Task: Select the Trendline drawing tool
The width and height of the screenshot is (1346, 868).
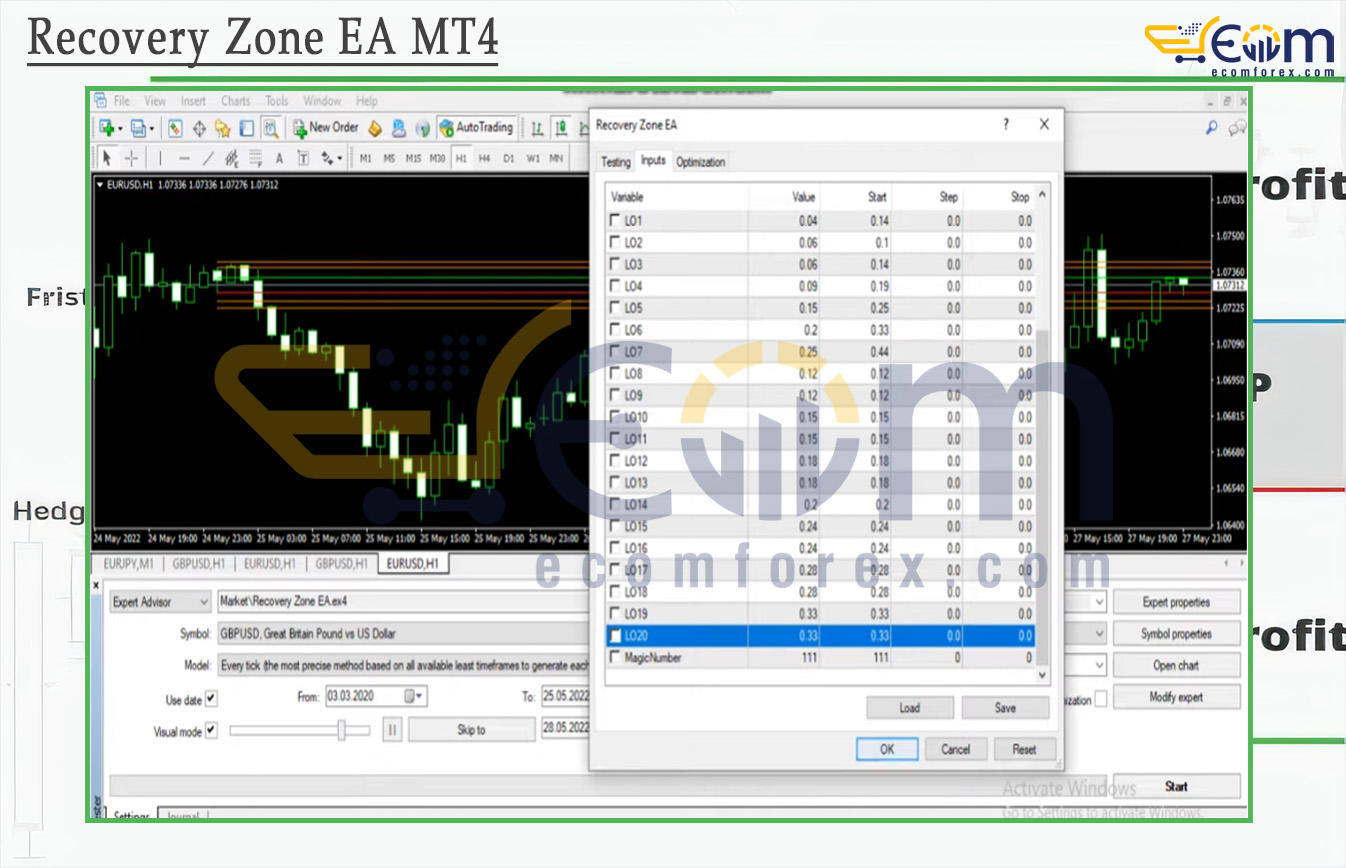Action: [x=208, y=158]
